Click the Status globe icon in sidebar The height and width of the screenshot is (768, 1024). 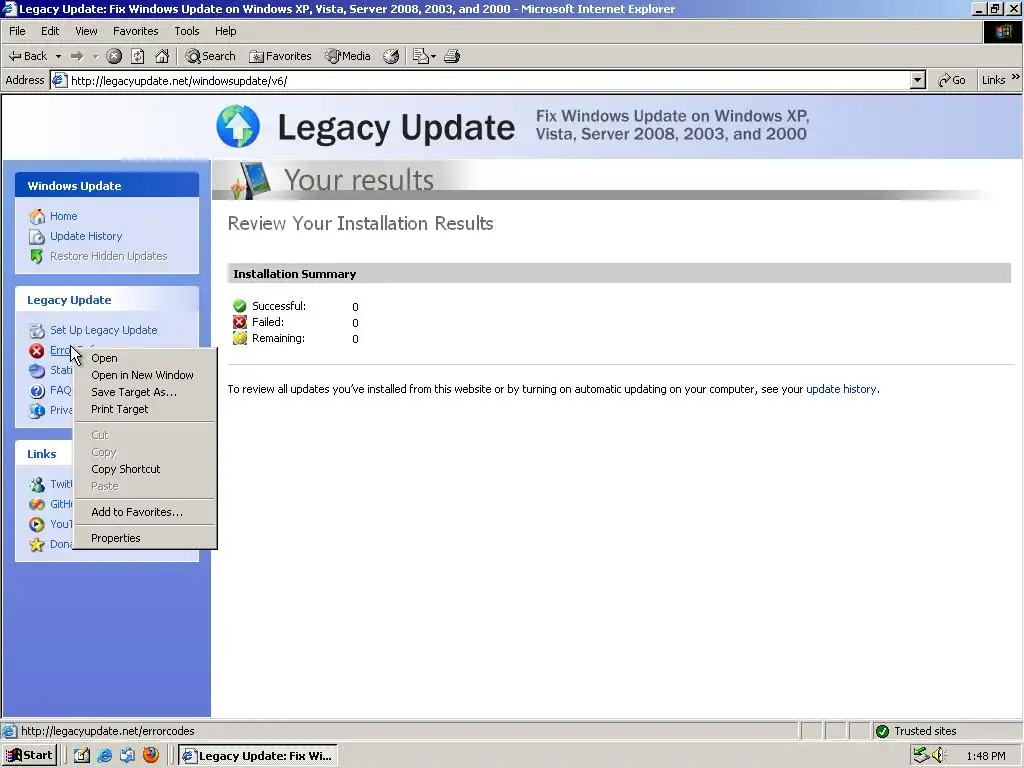pos(37,370)
